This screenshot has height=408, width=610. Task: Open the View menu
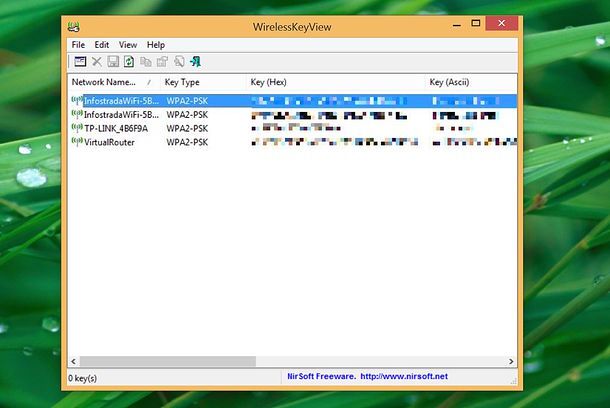(128, 45)
